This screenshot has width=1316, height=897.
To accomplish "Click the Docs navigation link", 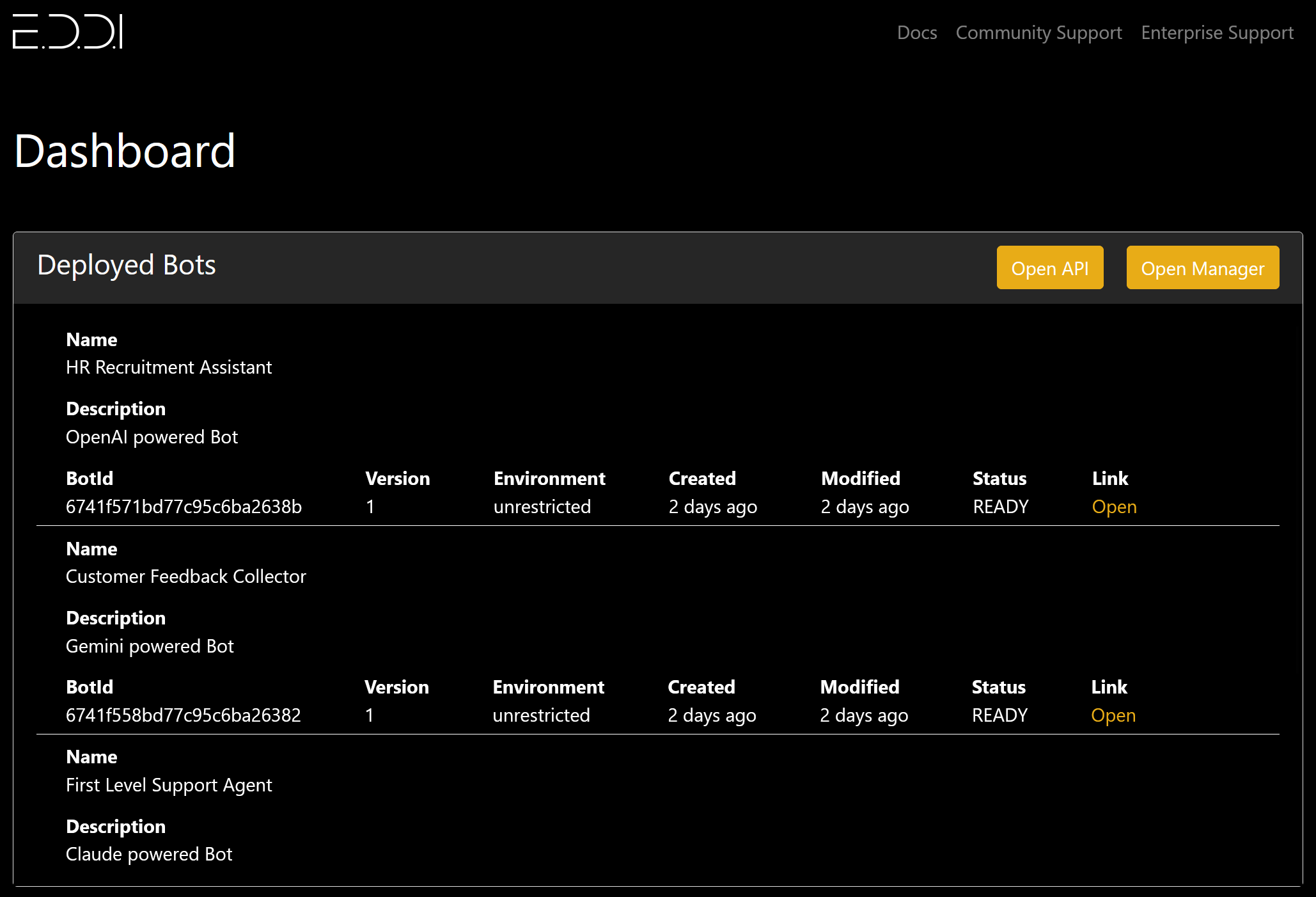I will 918,33.
